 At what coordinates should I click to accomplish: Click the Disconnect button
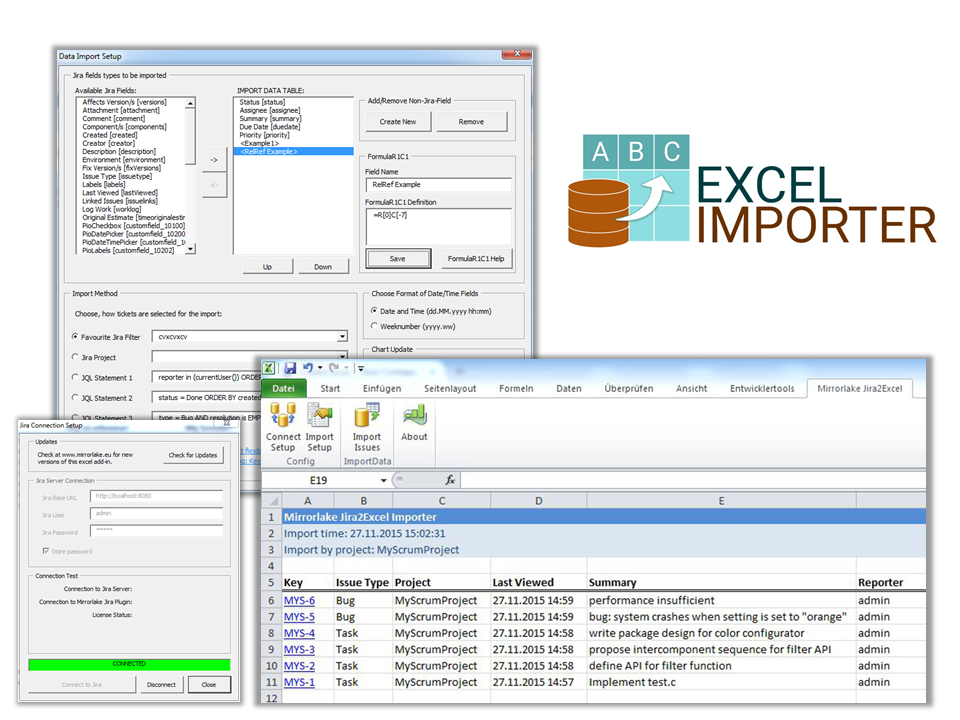coord(161,684)
